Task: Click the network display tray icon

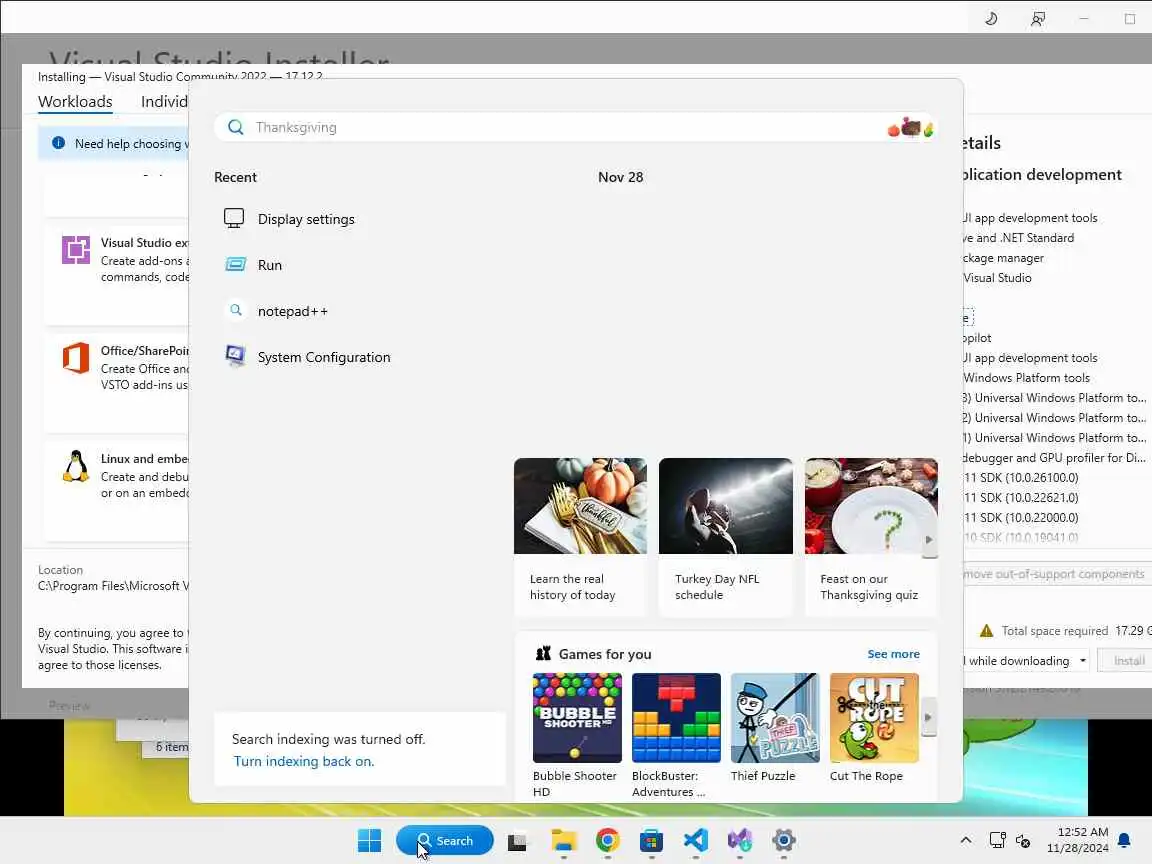Action: tap(997, 840)
